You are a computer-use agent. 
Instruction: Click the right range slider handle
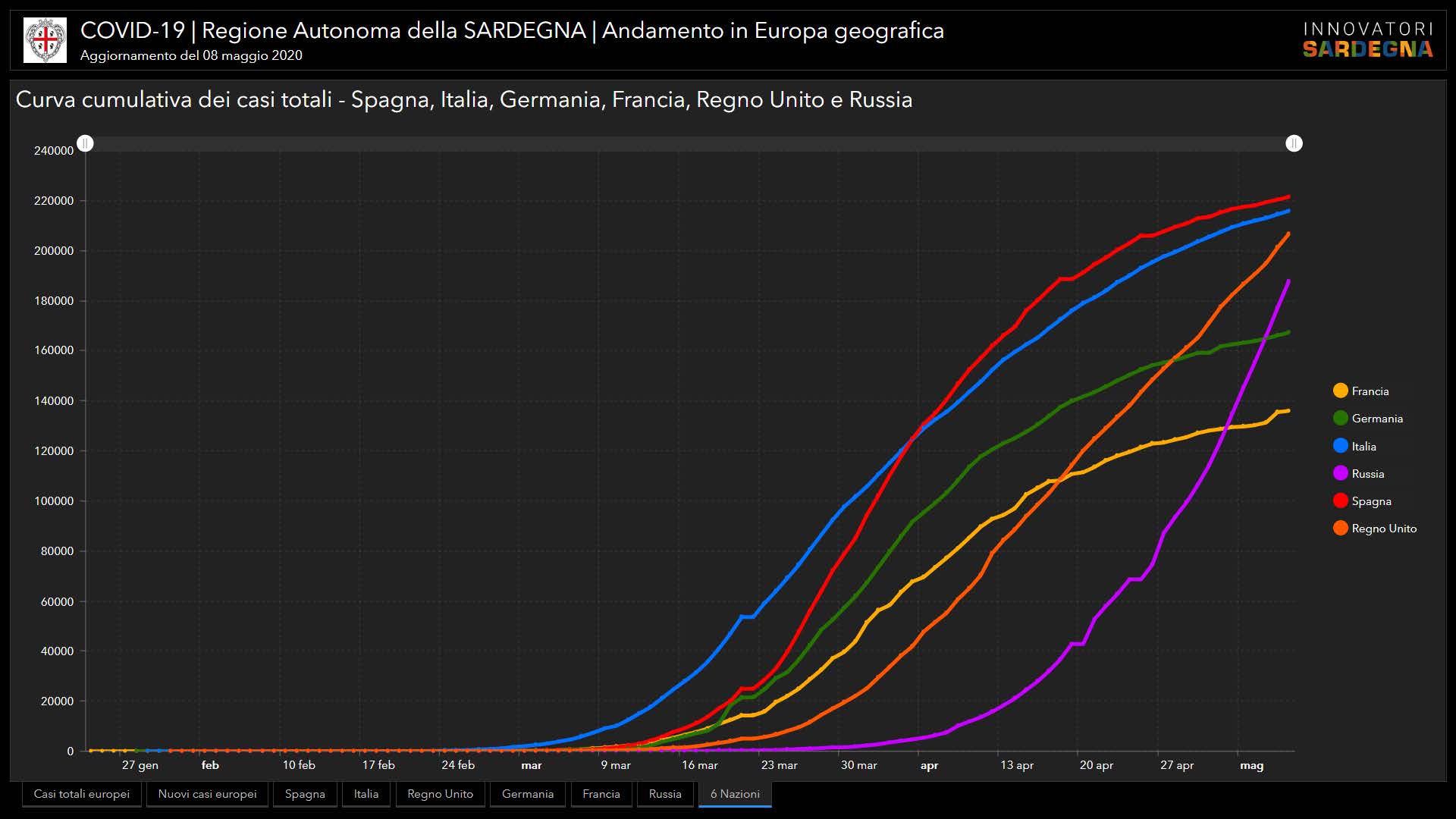point(1294,143)
